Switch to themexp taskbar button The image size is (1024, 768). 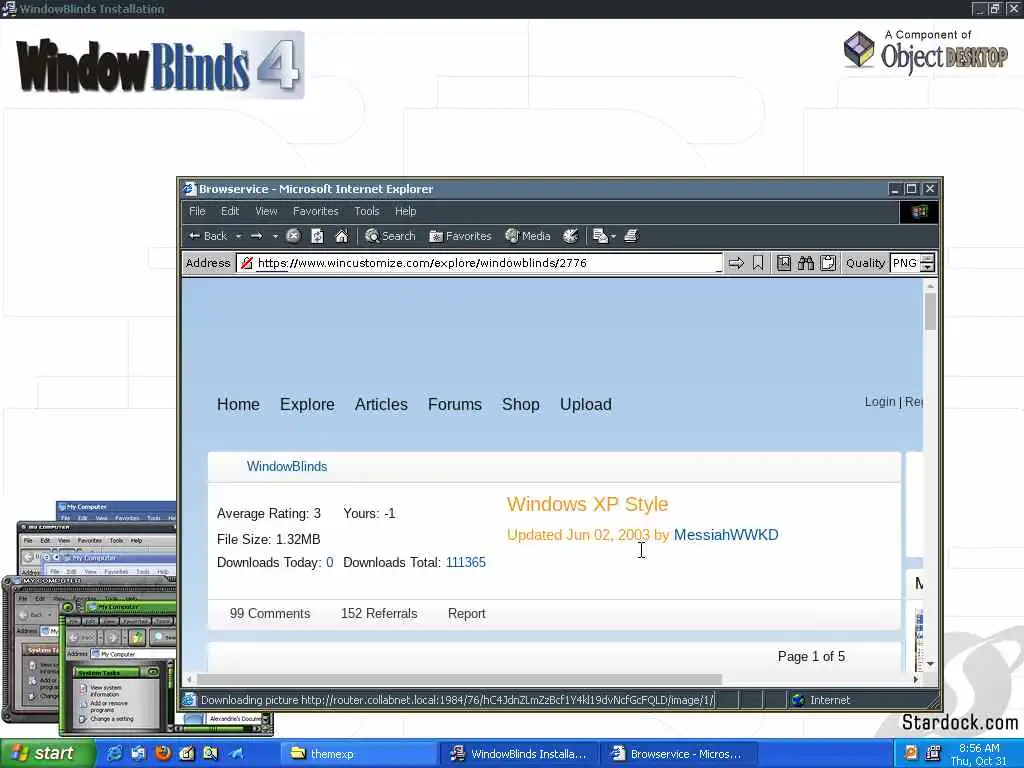tap(358, 754)
